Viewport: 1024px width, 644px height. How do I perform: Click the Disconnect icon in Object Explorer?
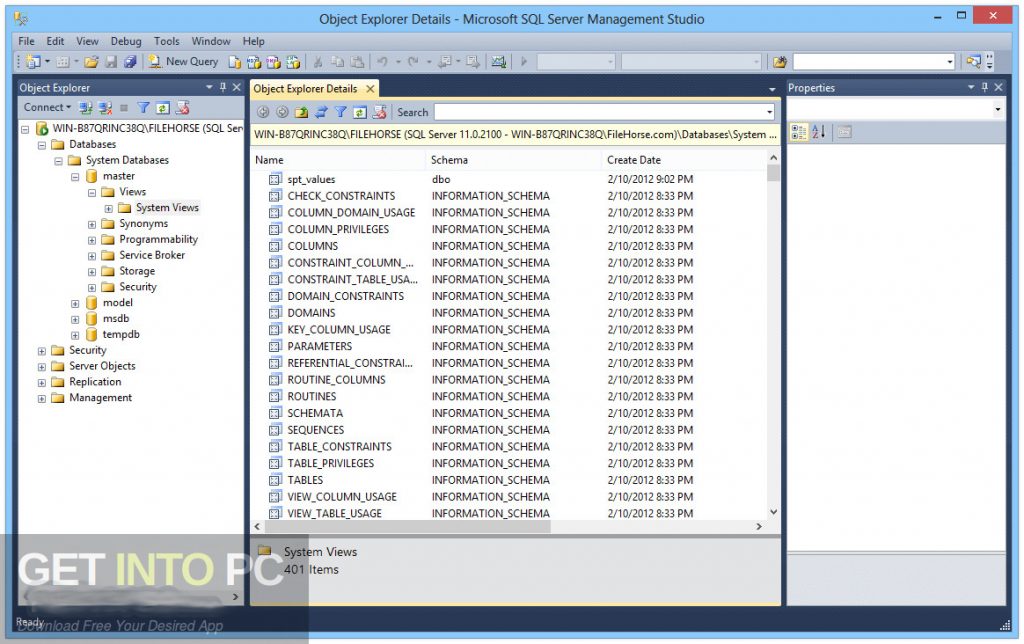tap(104, 108)
